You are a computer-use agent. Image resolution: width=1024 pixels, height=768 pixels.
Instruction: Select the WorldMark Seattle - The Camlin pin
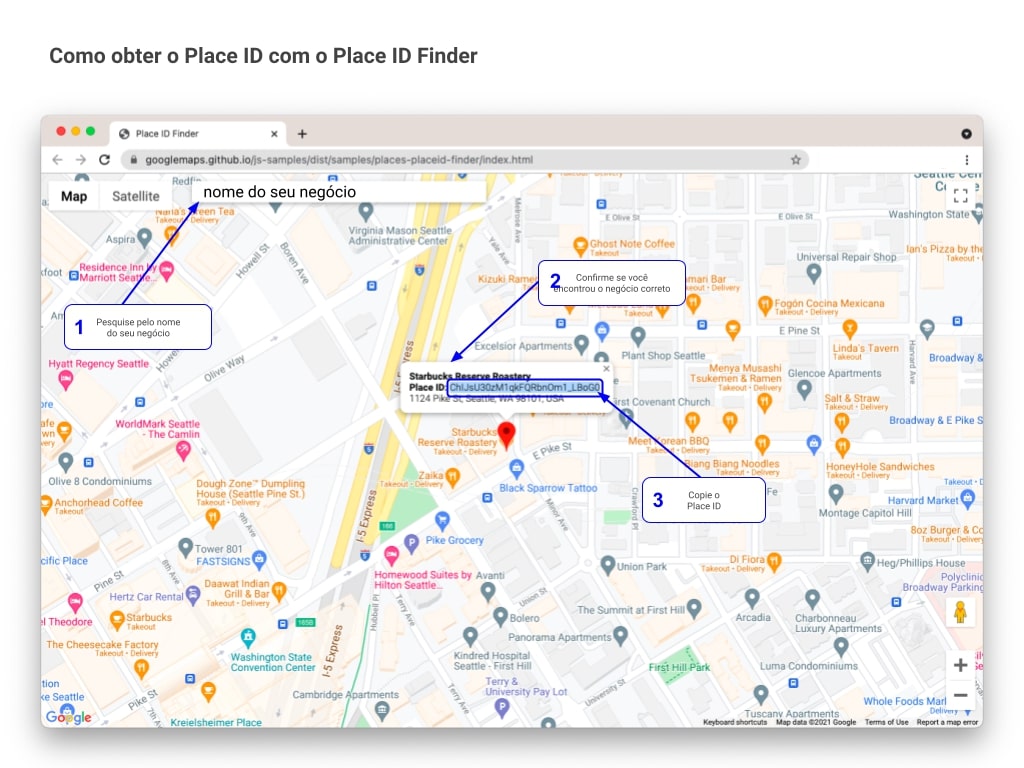pos(184,449)
